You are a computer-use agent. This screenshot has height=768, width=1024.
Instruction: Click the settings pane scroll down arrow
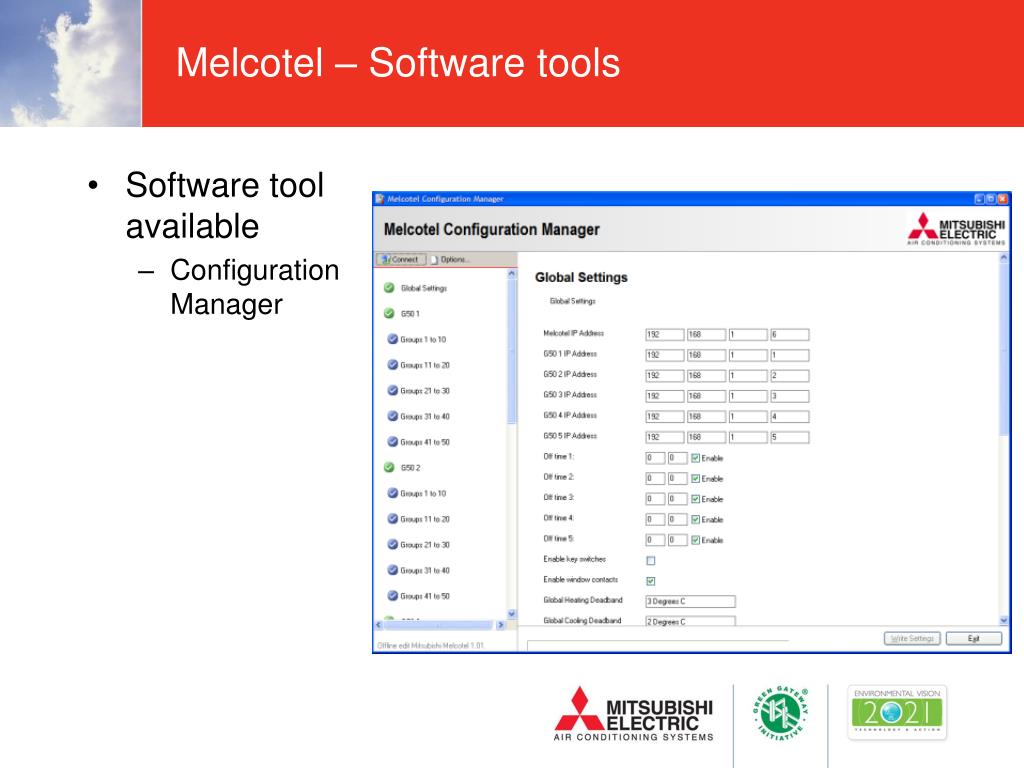(x=1004, y=620)
